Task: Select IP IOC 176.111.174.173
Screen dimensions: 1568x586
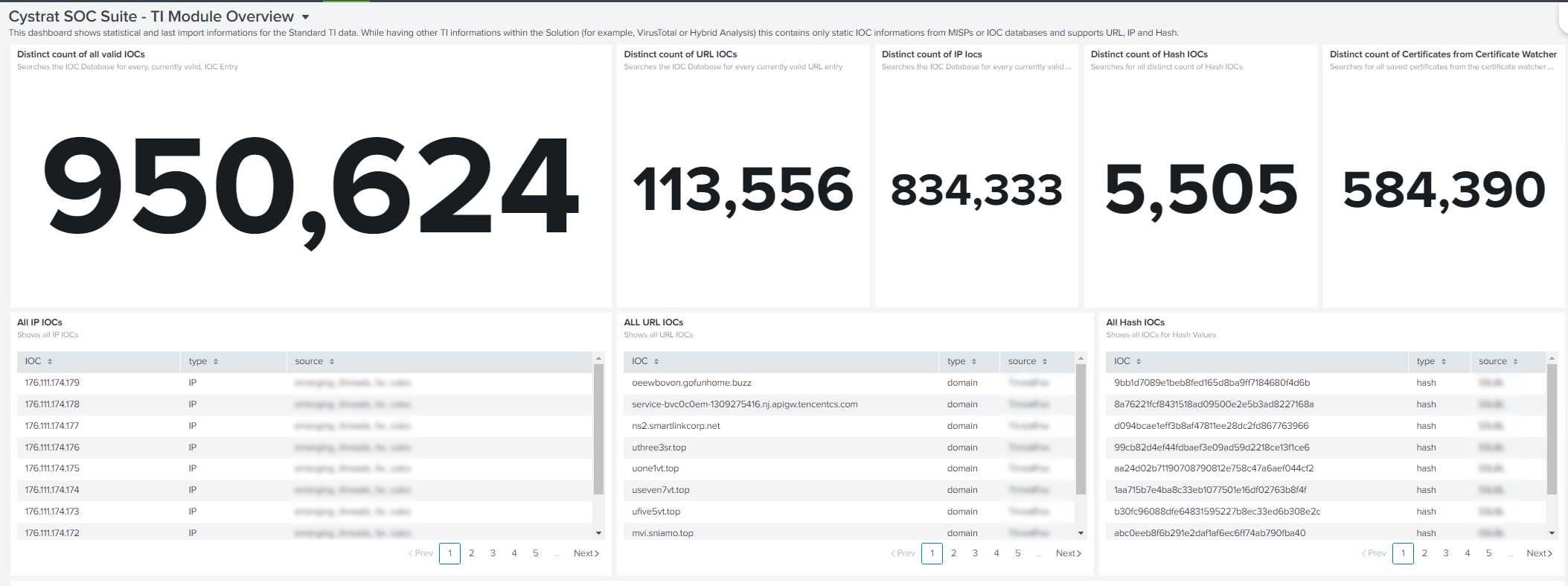Action: (x=52, y=512)
